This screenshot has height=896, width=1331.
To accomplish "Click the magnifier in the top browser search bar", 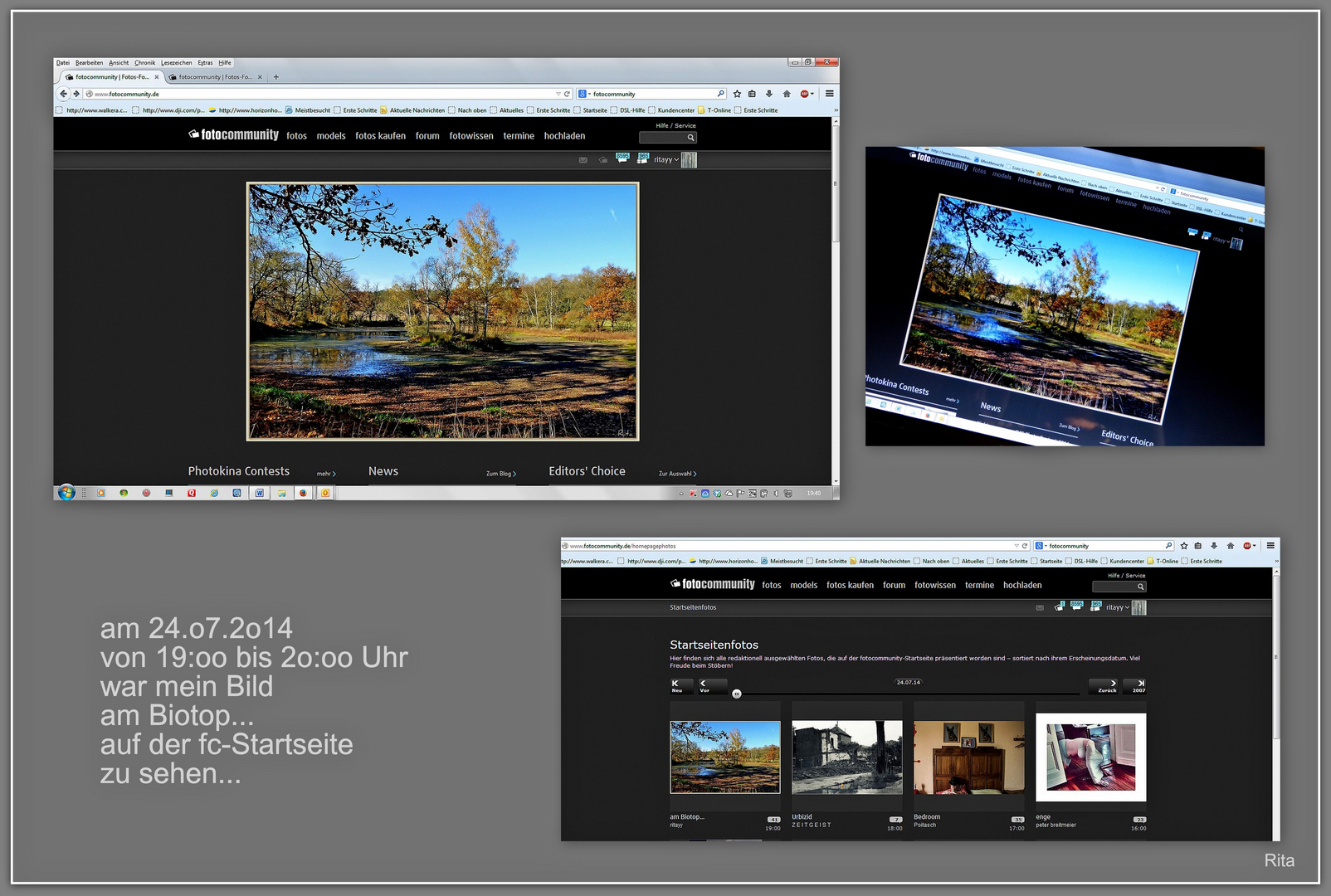I will click(x=720, y=94).
